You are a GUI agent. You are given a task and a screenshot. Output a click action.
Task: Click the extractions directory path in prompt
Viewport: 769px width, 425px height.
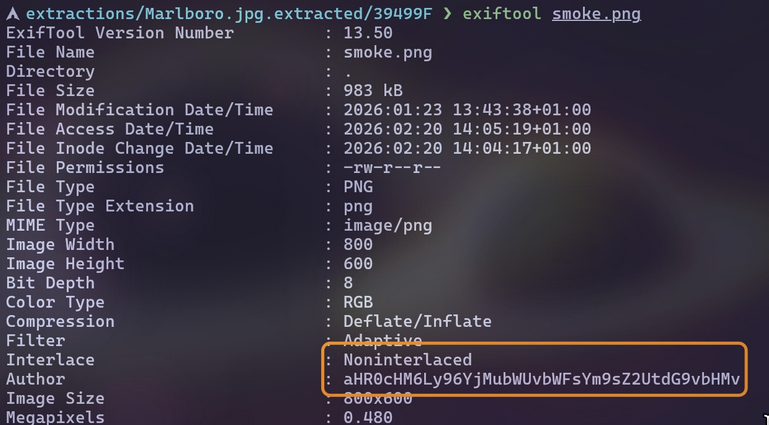pos(228,14)
